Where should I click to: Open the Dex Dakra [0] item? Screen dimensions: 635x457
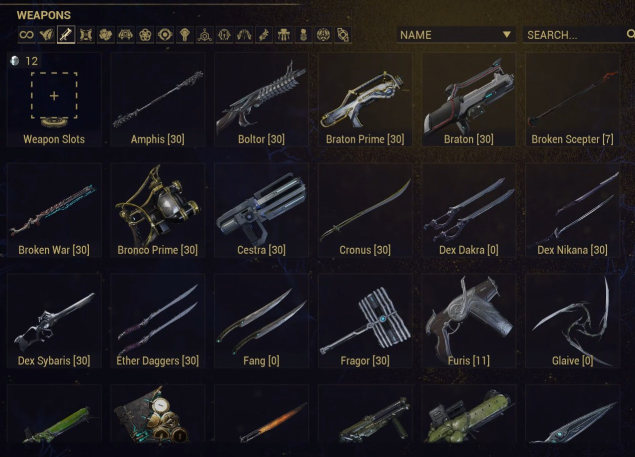pos(469,210)
